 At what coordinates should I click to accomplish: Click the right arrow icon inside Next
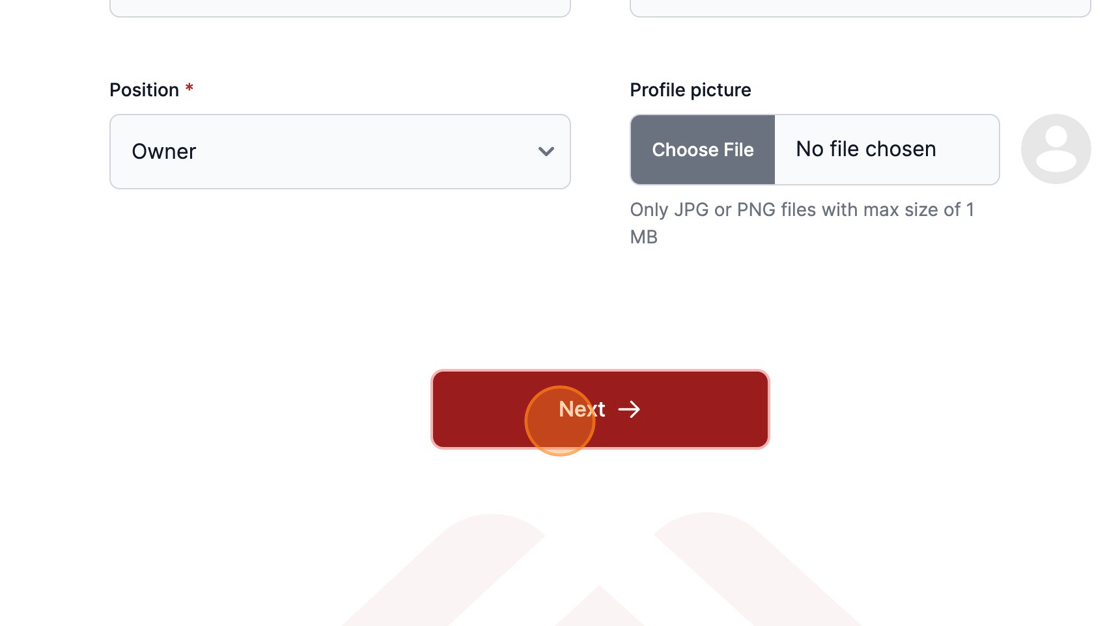coord(629,409)
